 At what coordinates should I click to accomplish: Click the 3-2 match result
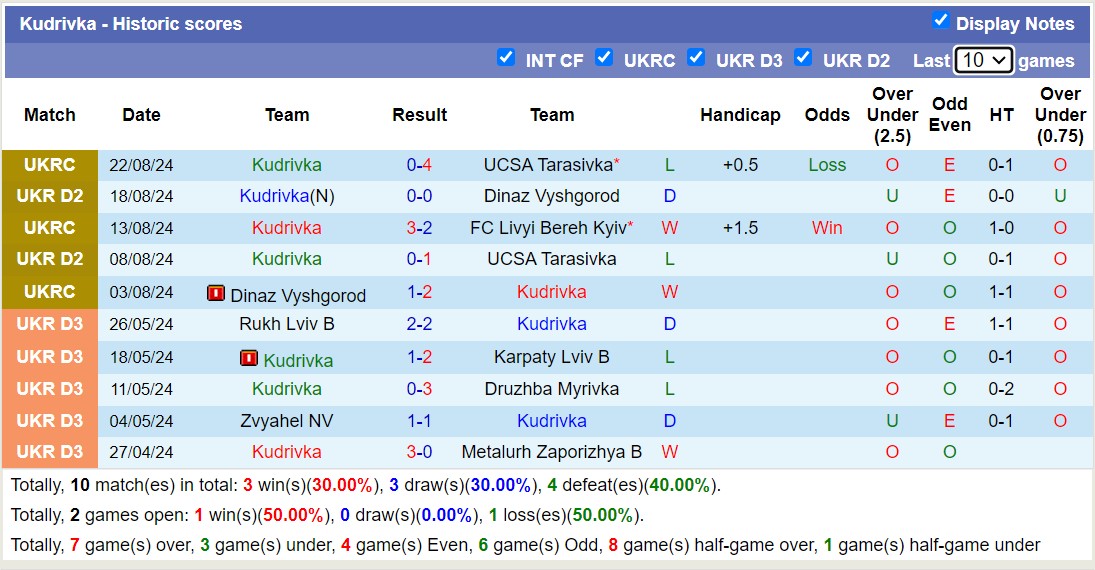419,228
